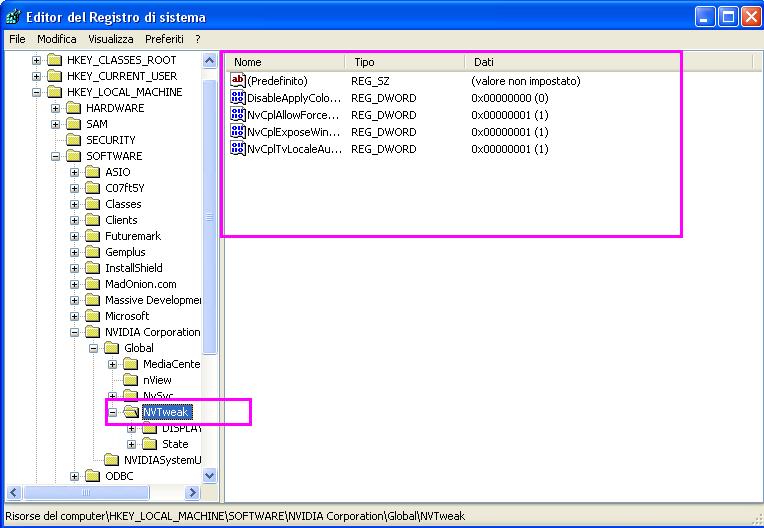Click the Classes folder icon
This screenshot has width=764, height=528.
(93, 204)
